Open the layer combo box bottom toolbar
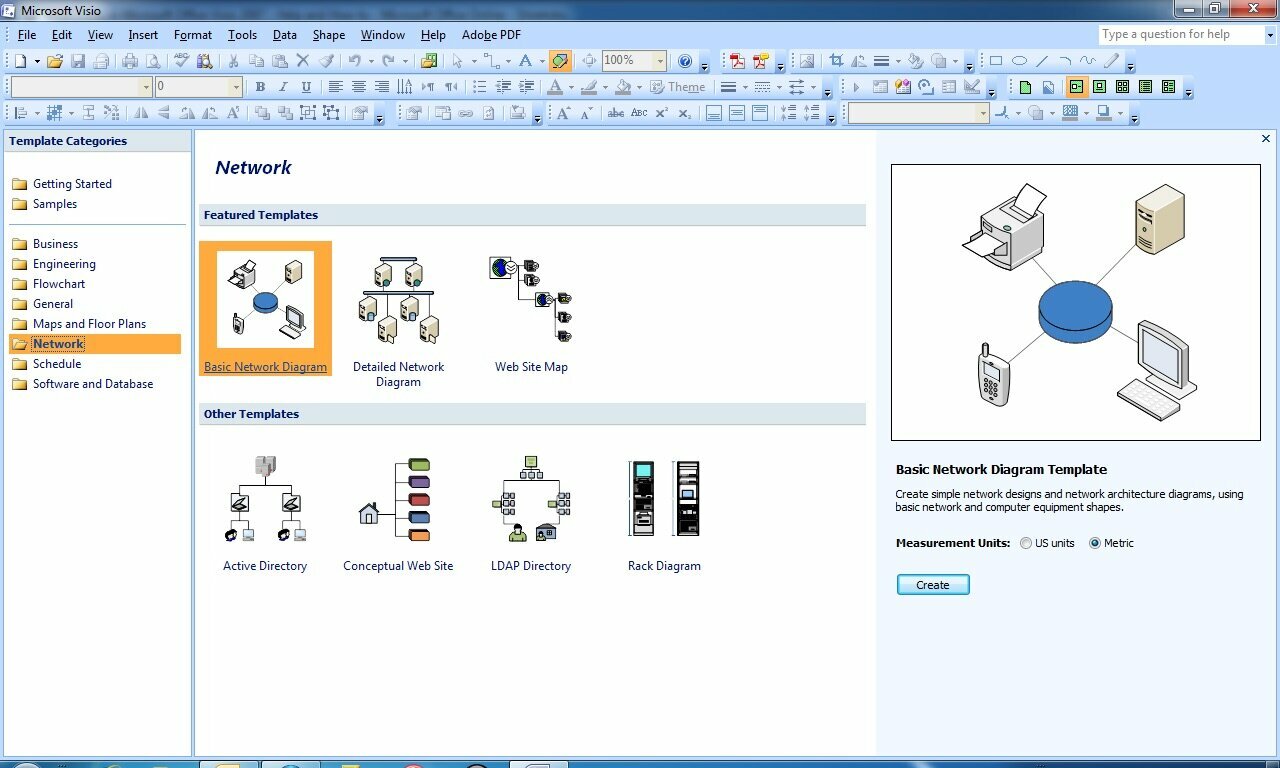Image resolution: width=1280 pixels, height=768 pixels. tap(918, 113)
